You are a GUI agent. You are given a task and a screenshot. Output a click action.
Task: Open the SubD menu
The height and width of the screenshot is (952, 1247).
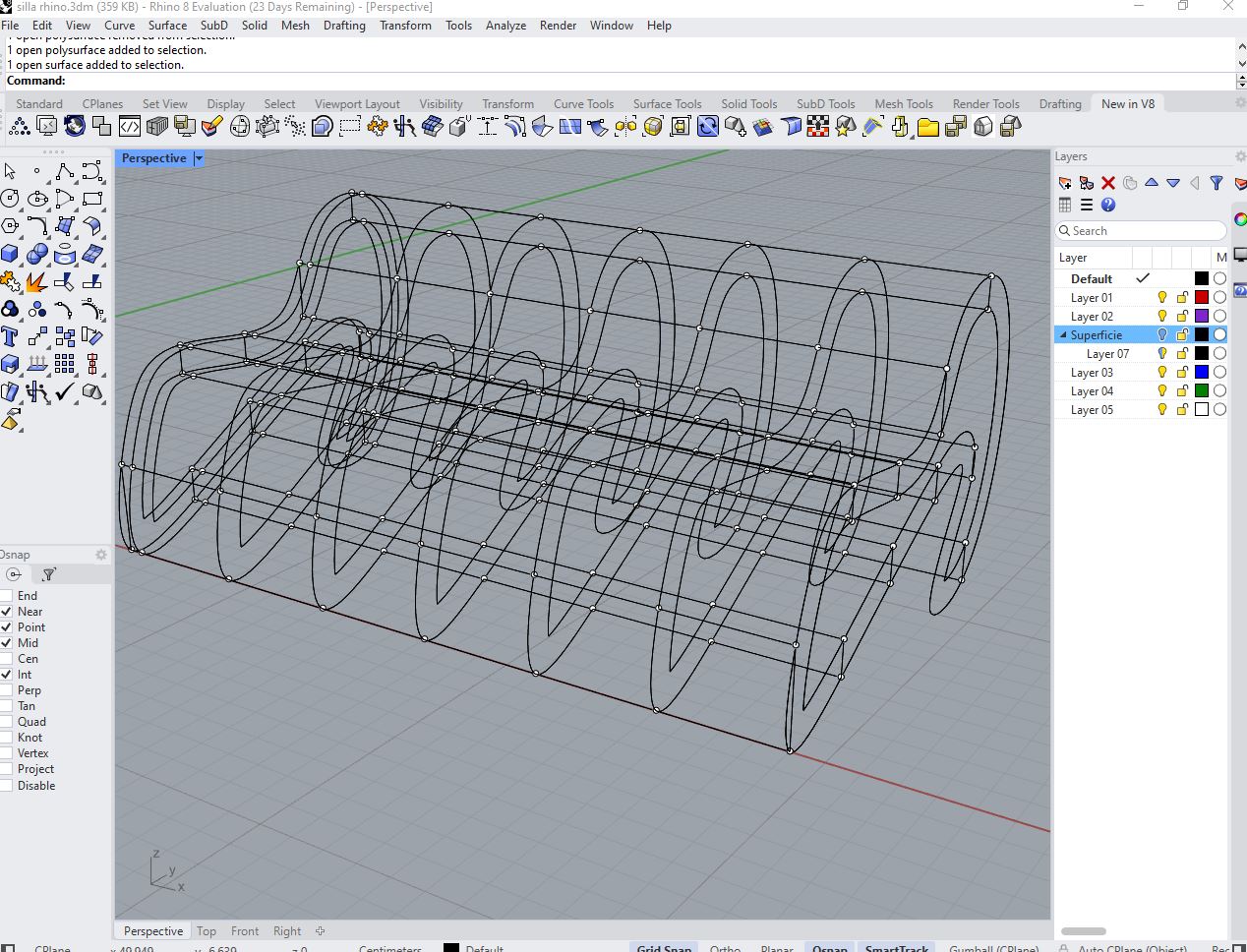(214, 26)
